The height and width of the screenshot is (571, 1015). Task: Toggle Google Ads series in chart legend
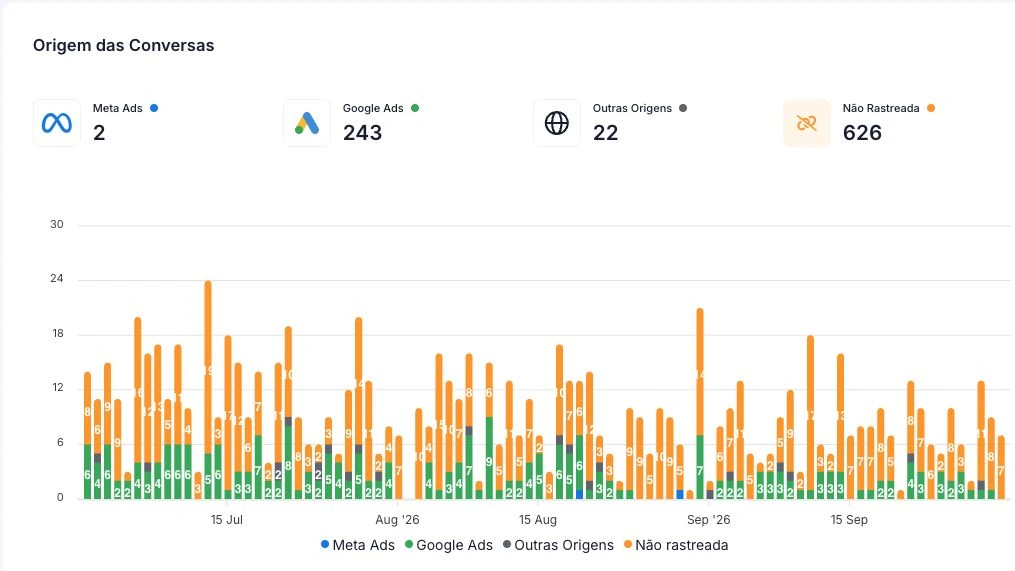tap(449, 545)
